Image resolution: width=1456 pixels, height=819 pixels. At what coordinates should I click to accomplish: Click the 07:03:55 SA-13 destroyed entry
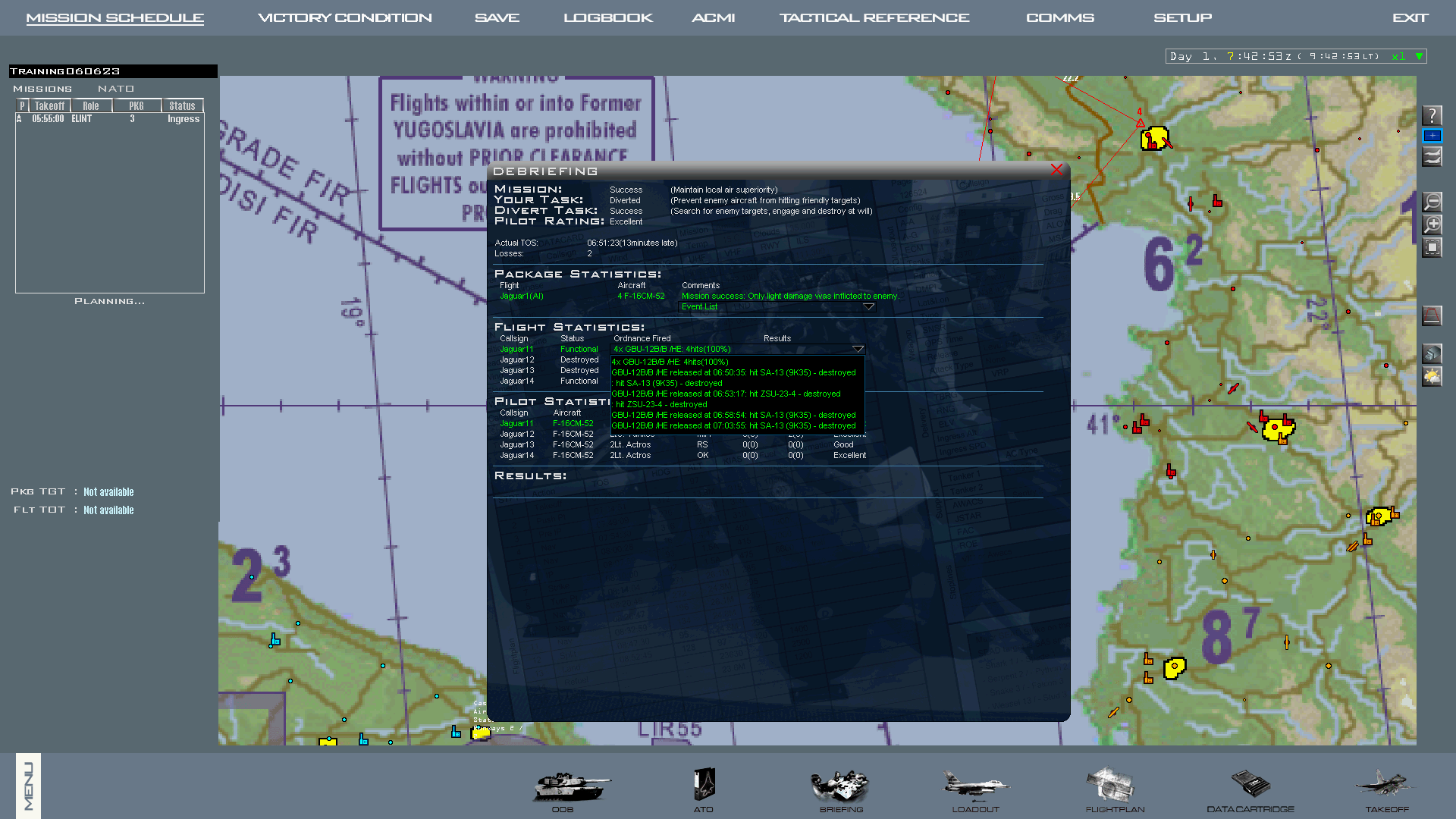coord(733,425)
